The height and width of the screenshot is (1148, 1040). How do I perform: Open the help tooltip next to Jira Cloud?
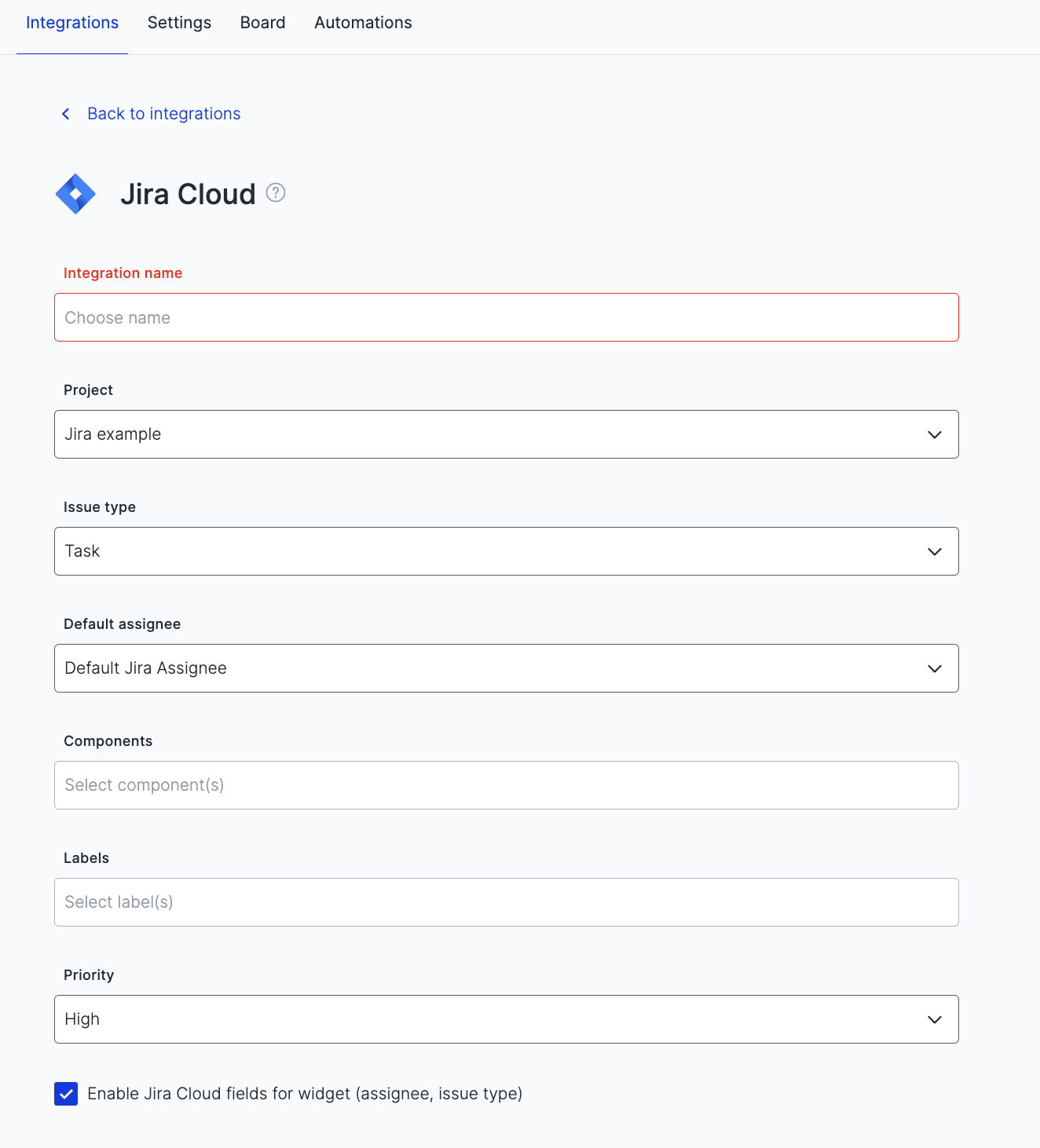pos(276,192)
